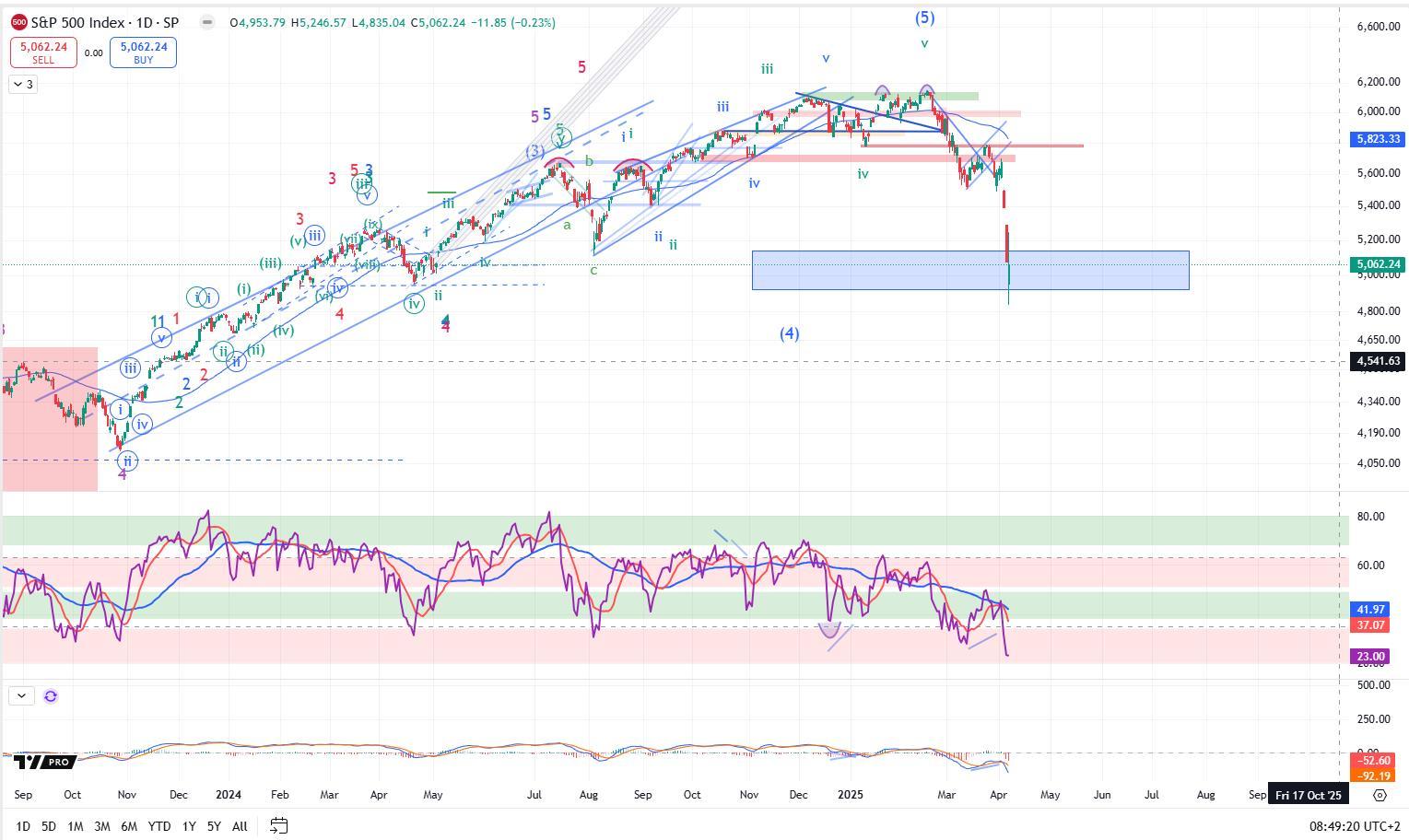Viewport: 1409px width, 840px height.
Task: Click the blue (5) wave label at top
Action: click(924, 17)
